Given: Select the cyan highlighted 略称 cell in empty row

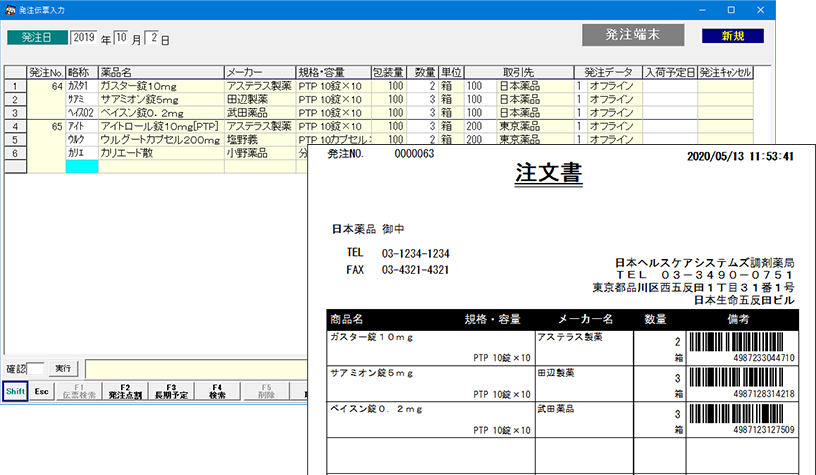Looking at the screenshot, I should click(x=82, y=166).
